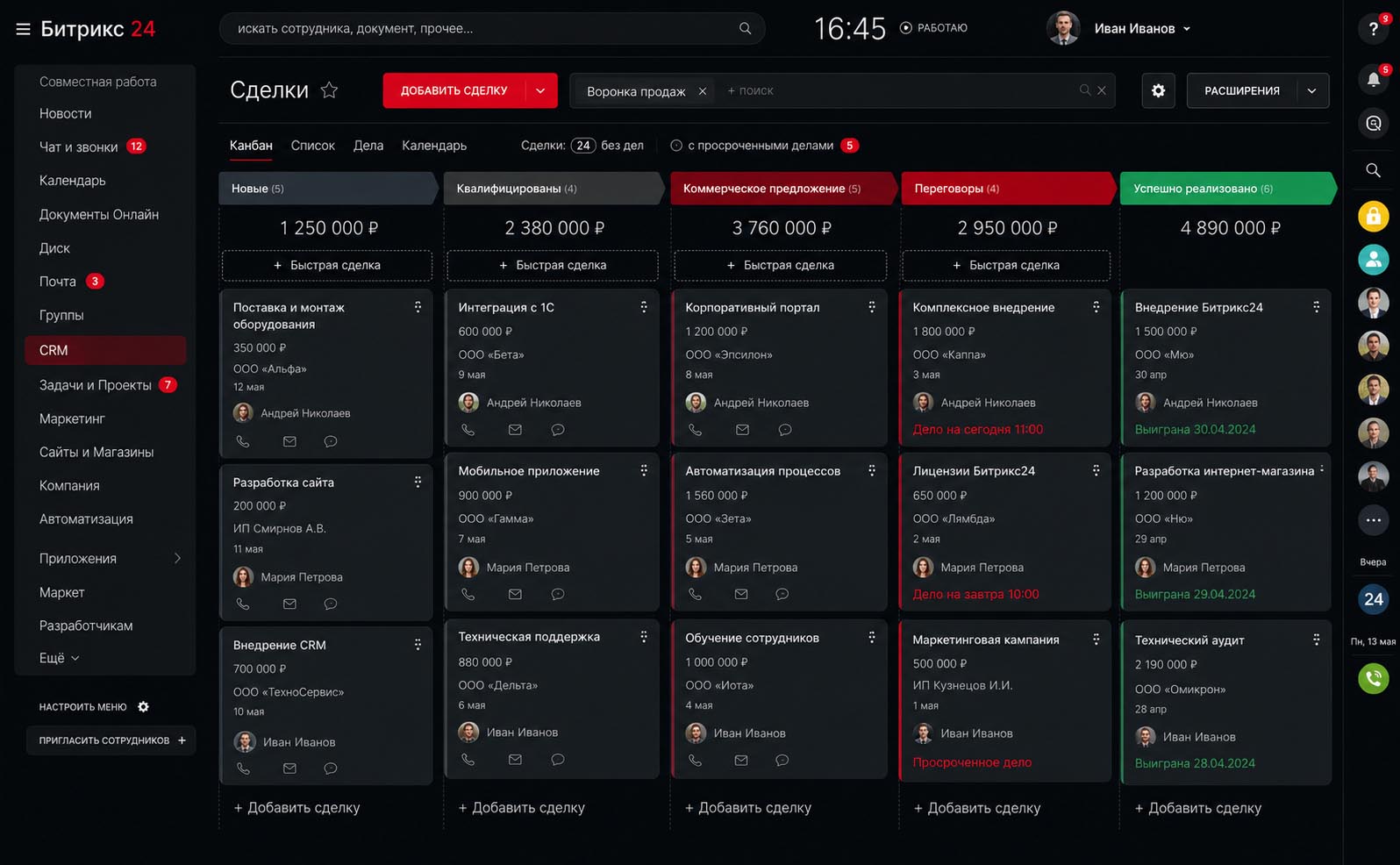Open the help question mark icon
Viewport: 1400px width, 865px height.
1373,29
